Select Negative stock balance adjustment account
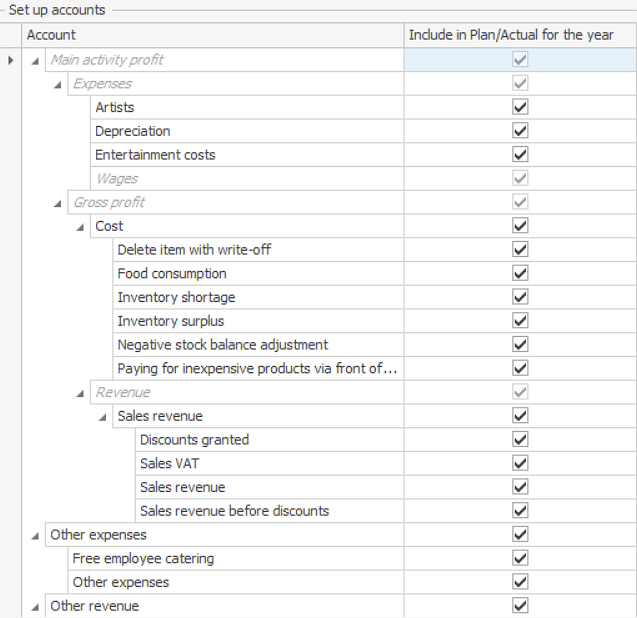This screenshot has width=637, height=618. point(222,345)
